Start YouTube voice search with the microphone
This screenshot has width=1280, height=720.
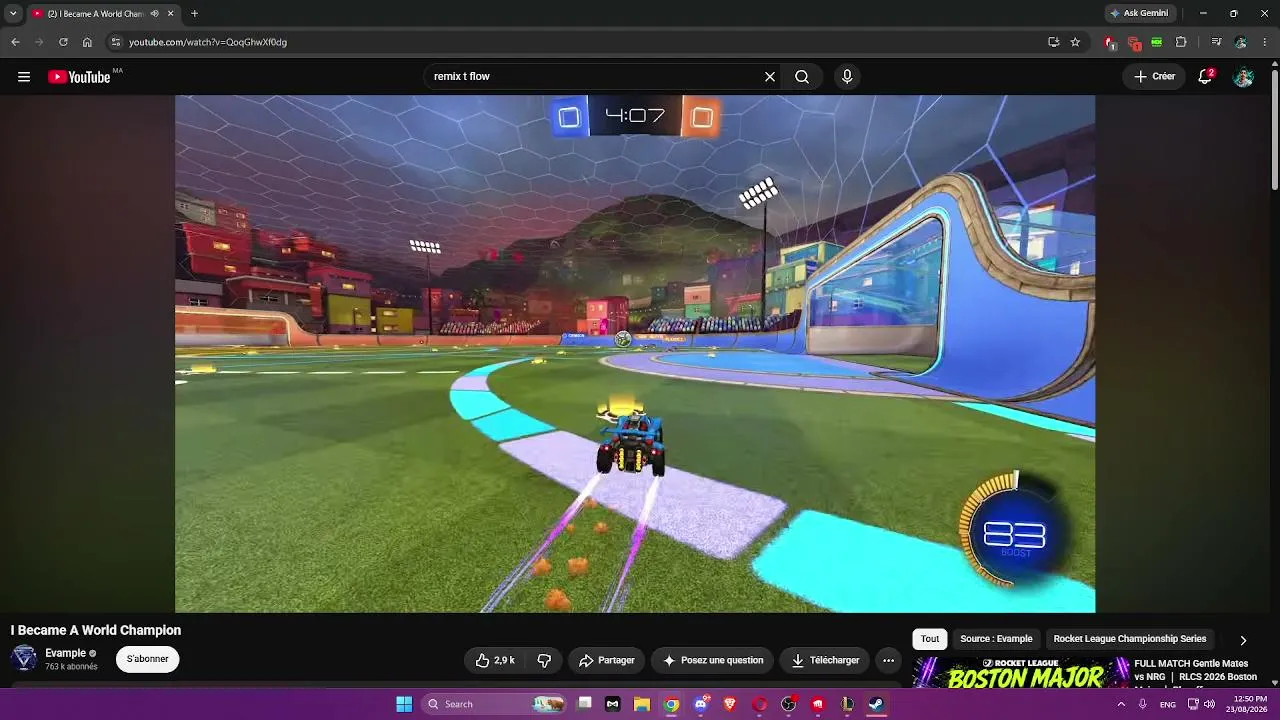(x=847, y=77)
